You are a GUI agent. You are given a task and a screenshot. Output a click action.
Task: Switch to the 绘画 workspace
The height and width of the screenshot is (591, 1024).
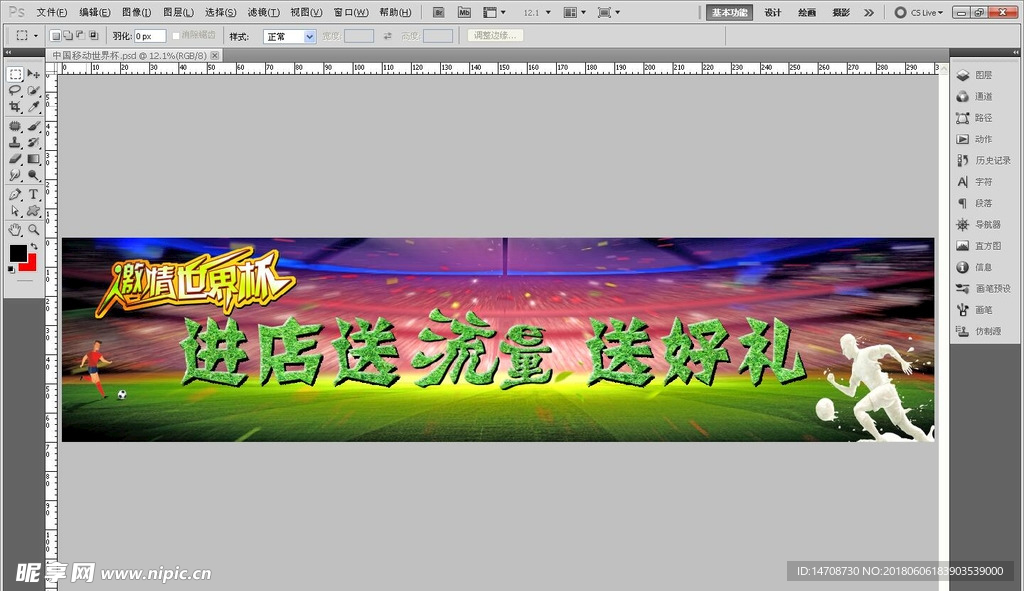pos(807,12)
